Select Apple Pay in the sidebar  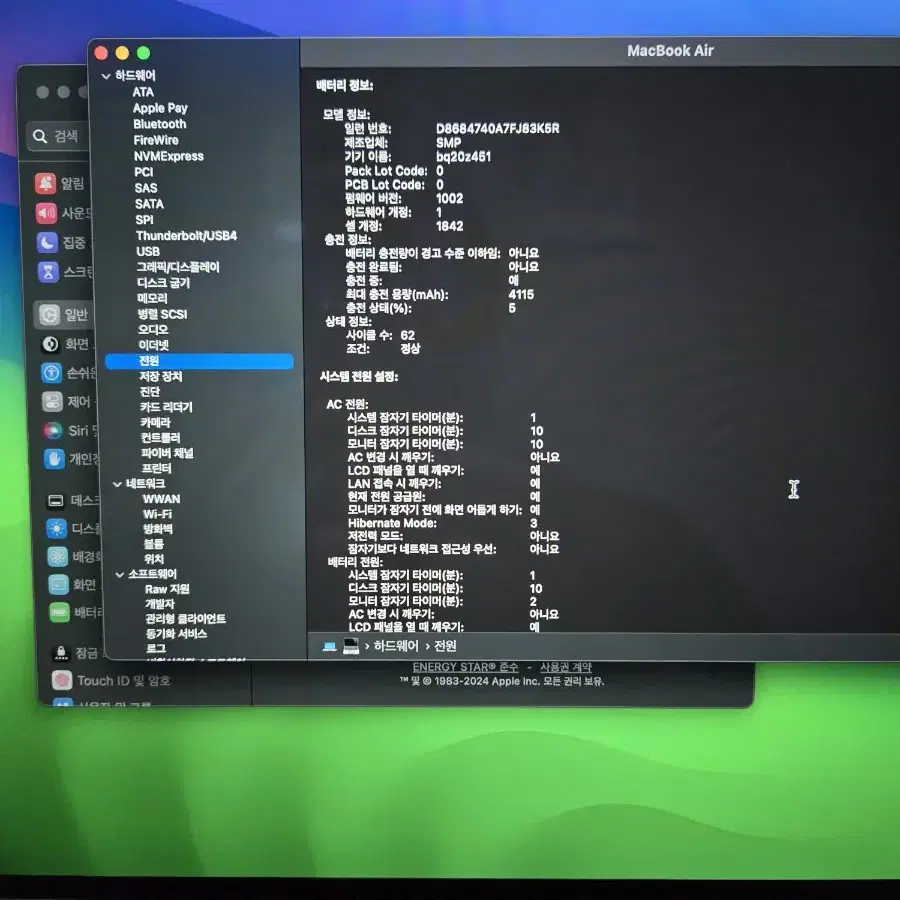[160, 108]
